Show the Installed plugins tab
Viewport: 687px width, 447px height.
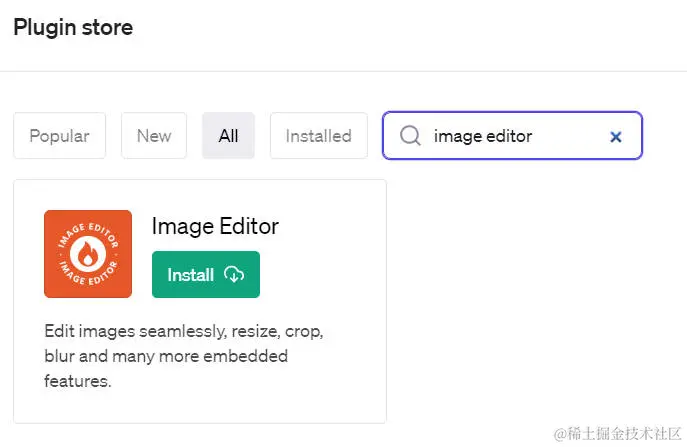[x=319, y=135]
